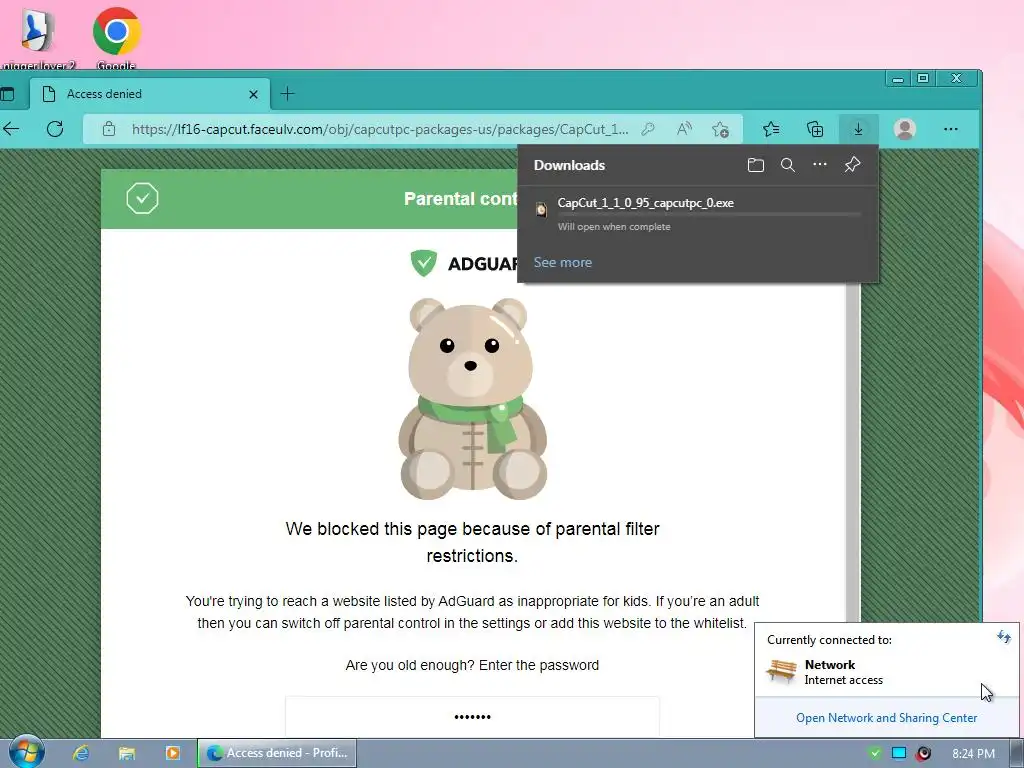Screen dimensions: 1024x768
Task: Select the CapCut_1_1_0_95_capcutpc_0.exe download entry
Action: click(x=697, y=215)
